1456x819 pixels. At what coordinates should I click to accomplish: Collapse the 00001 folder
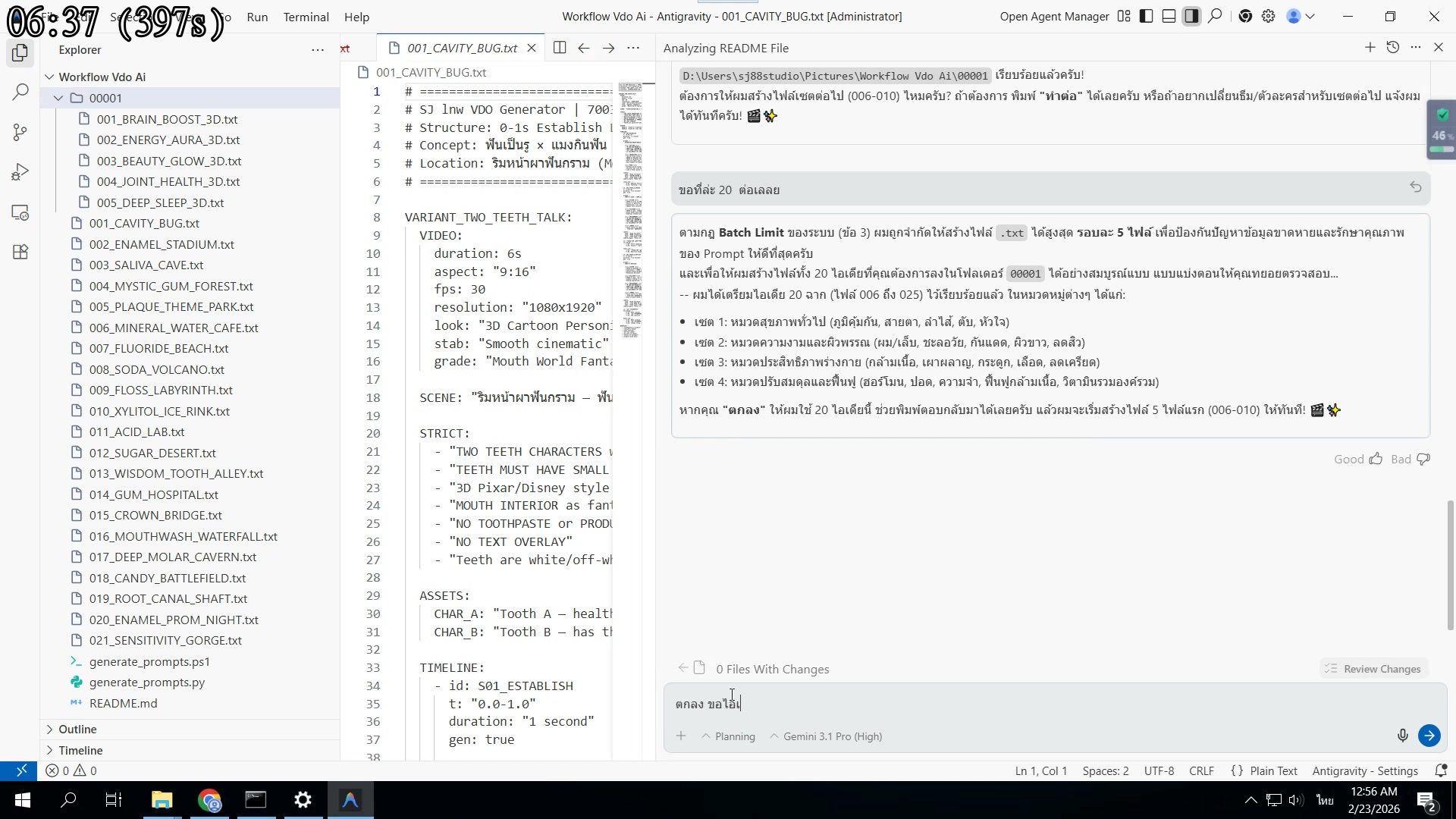[58, 98]
